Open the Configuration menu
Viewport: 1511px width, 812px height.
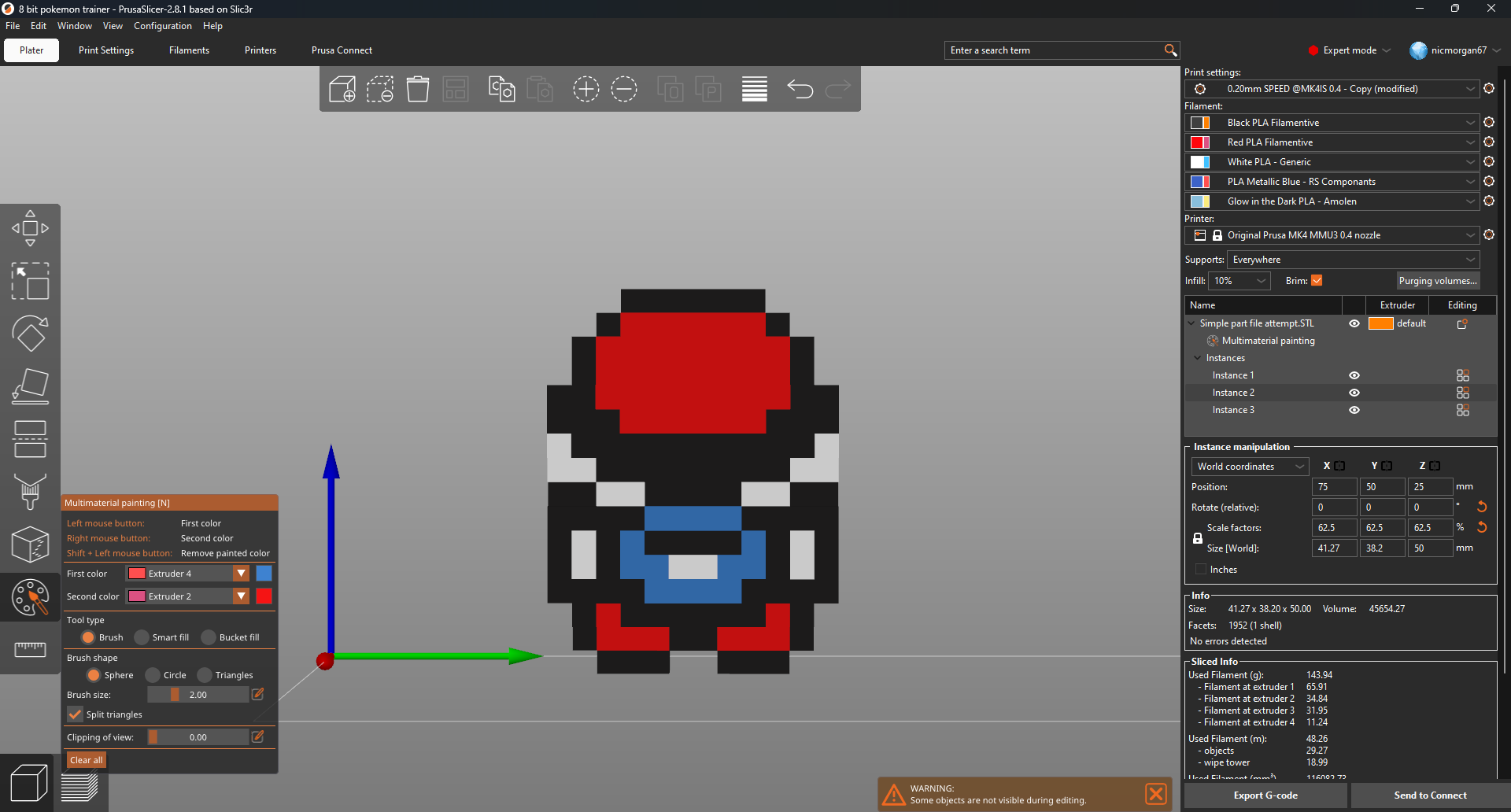coord(163,26)
